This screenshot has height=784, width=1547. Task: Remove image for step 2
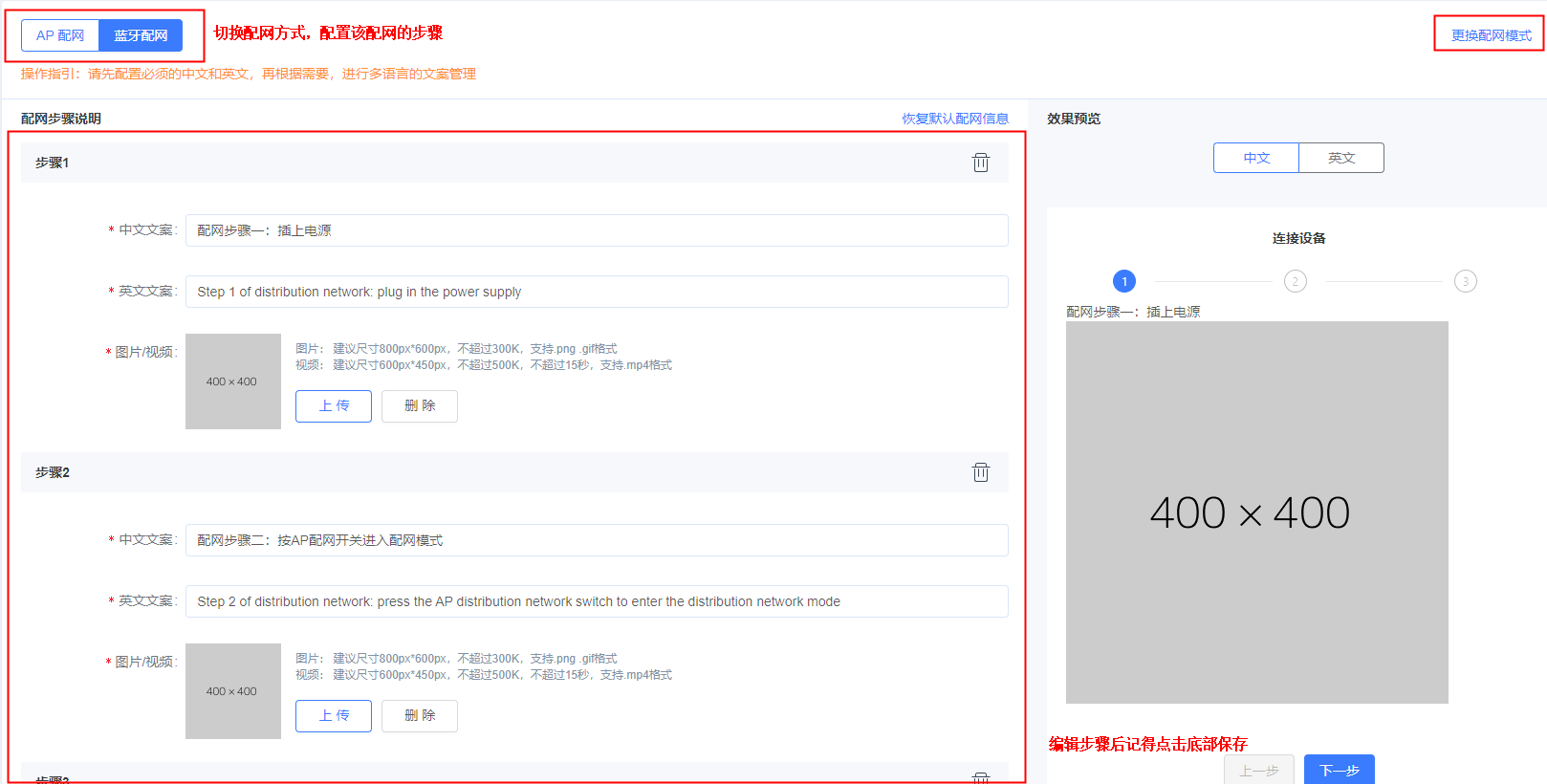pyautogui.click(x=420, y=716)
